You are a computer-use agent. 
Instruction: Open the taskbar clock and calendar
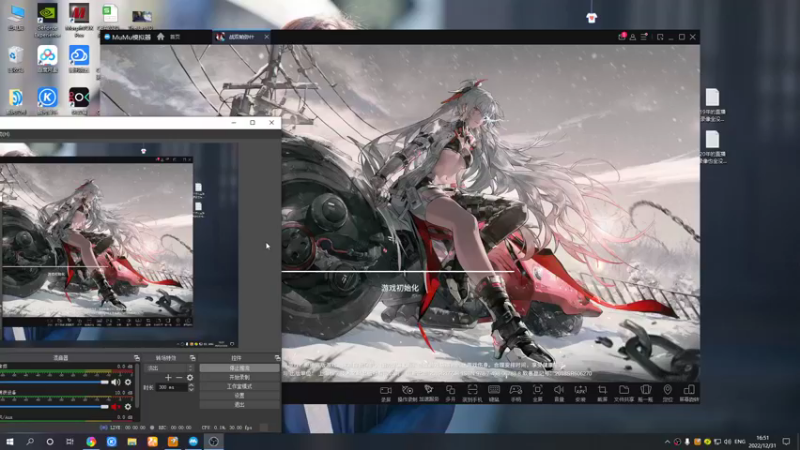coord(763,442)
